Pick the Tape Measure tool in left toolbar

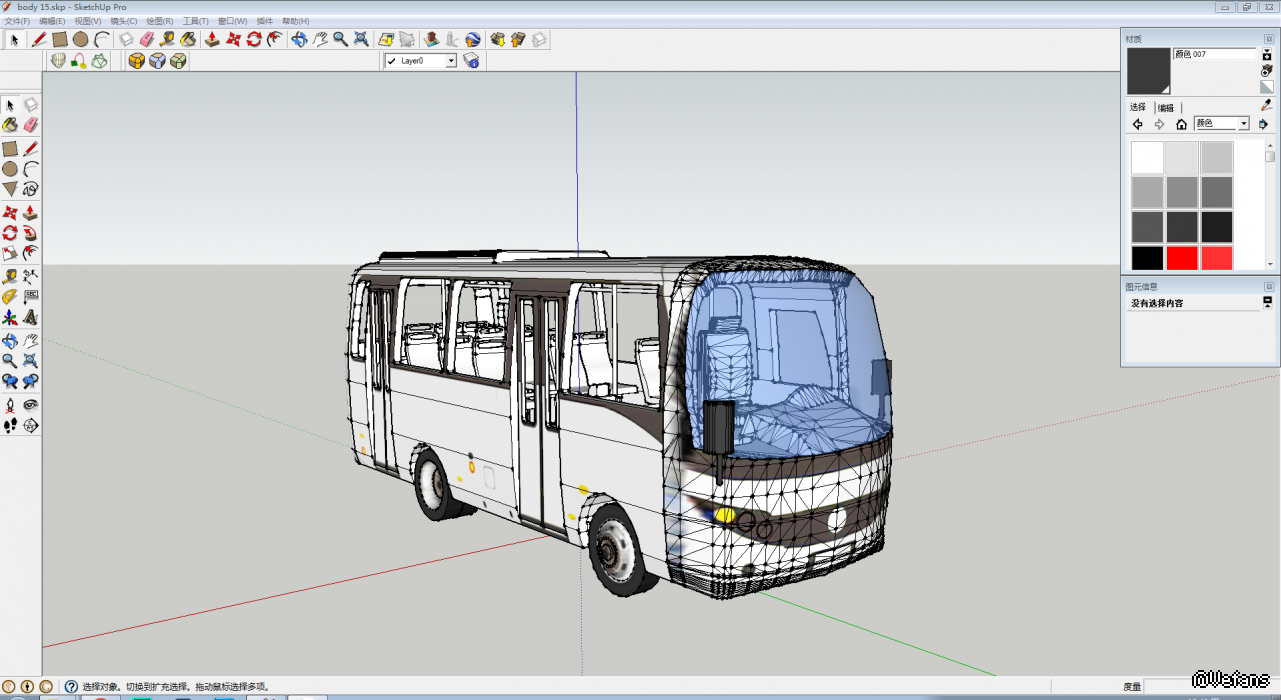10,276
